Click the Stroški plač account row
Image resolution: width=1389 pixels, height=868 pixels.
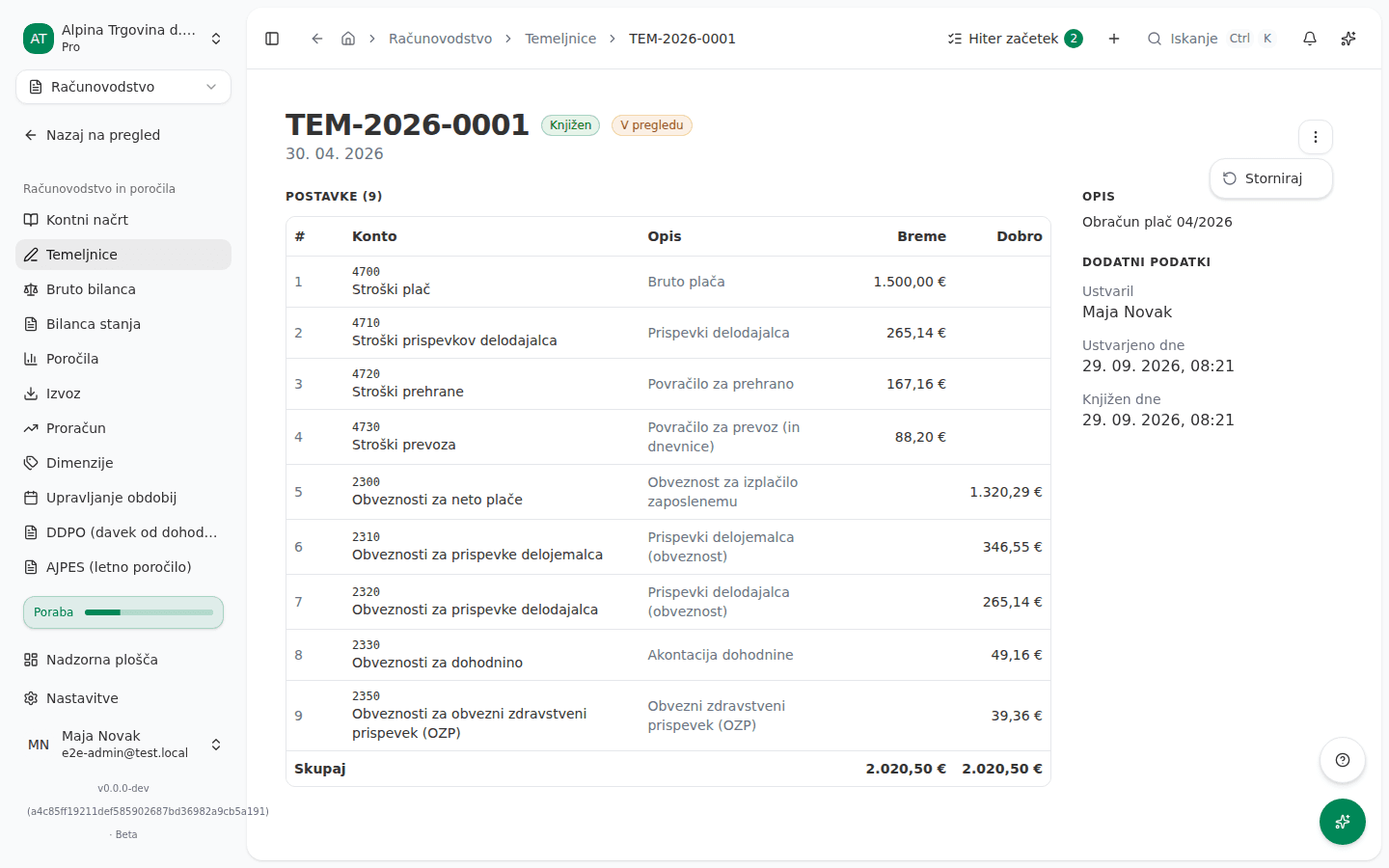click(667, 282)
